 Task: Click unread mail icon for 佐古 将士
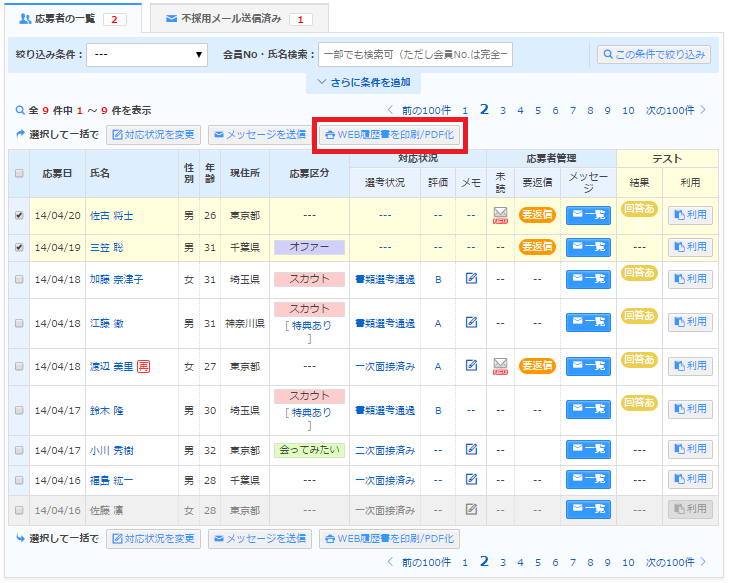pyautogui.click(x=500, y=215)
